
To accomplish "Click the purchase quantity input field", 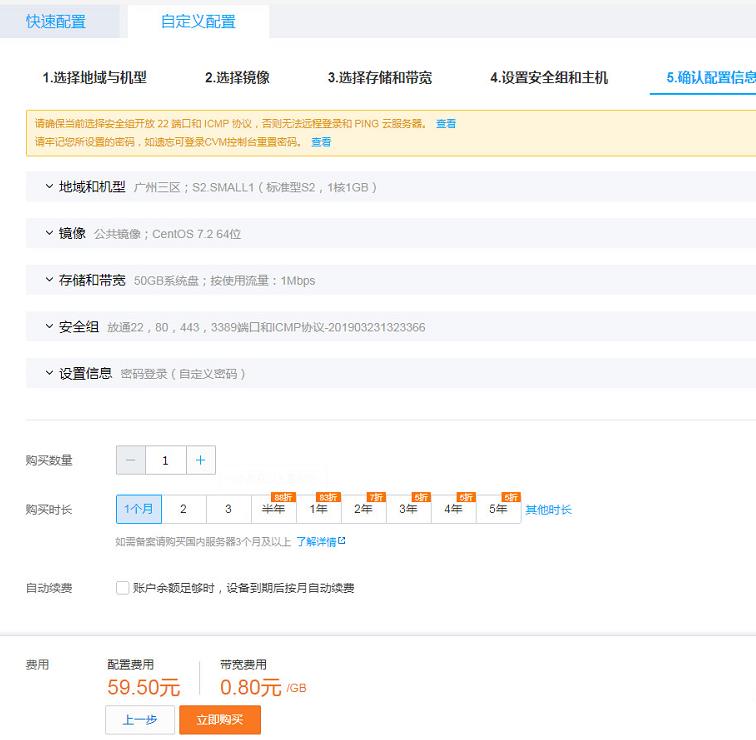I will (x=165, y=460).
